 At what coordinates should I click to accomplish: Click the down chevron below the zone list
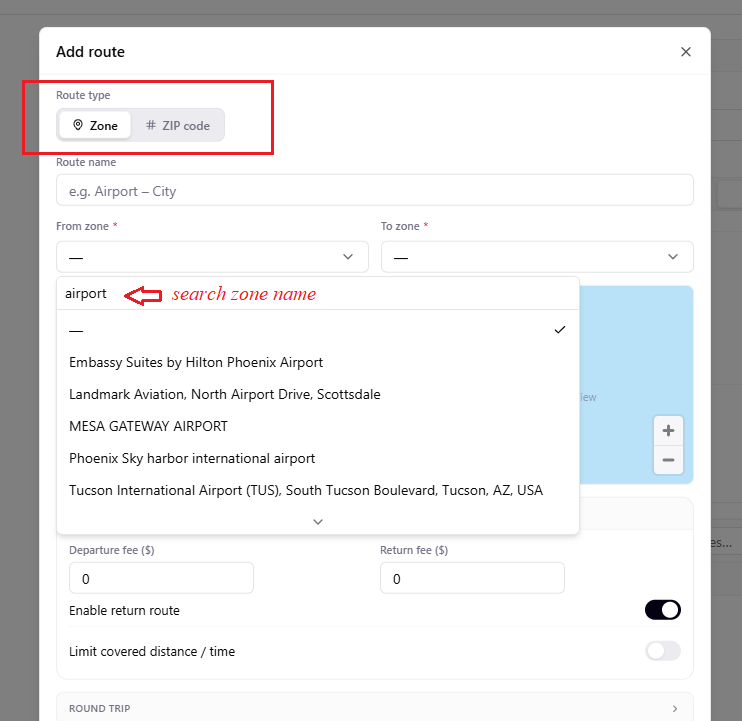coord(318,521)
